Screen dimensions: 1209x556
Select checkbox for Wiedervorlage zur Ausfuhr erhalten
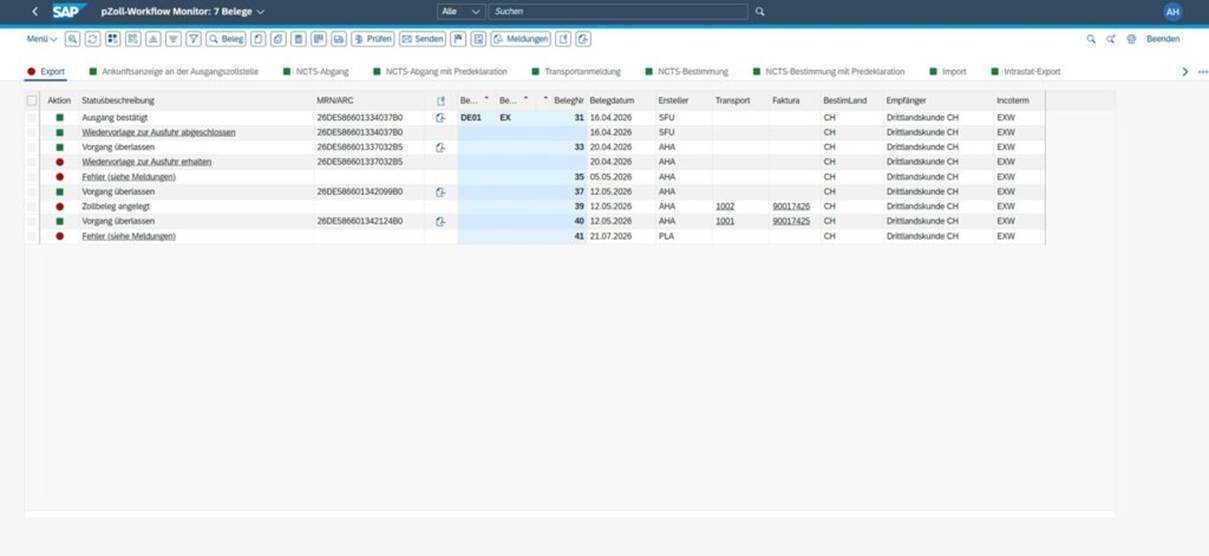(x=32, y=162)
